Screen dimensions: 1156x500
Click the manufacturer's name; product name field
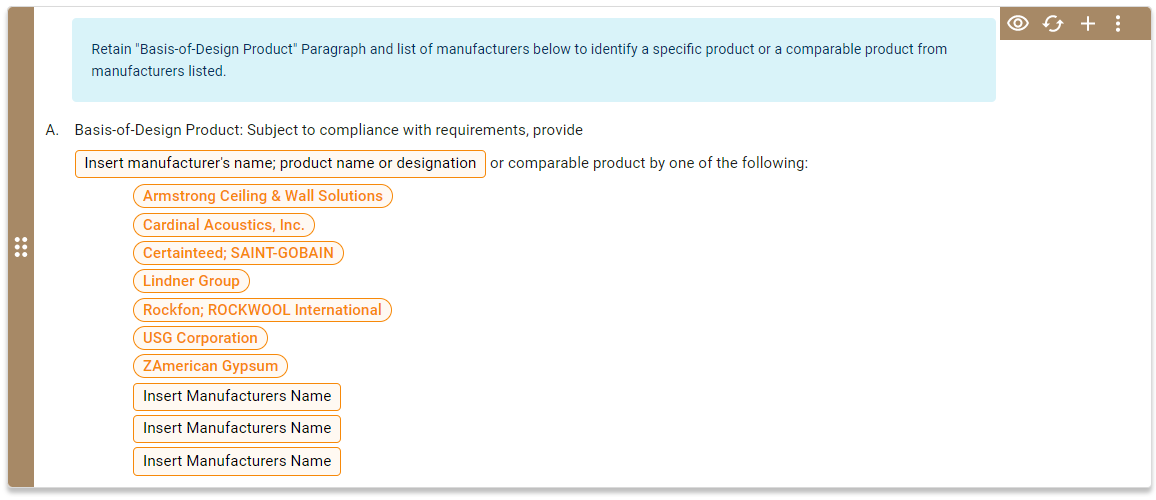click(x=280, y=163)
